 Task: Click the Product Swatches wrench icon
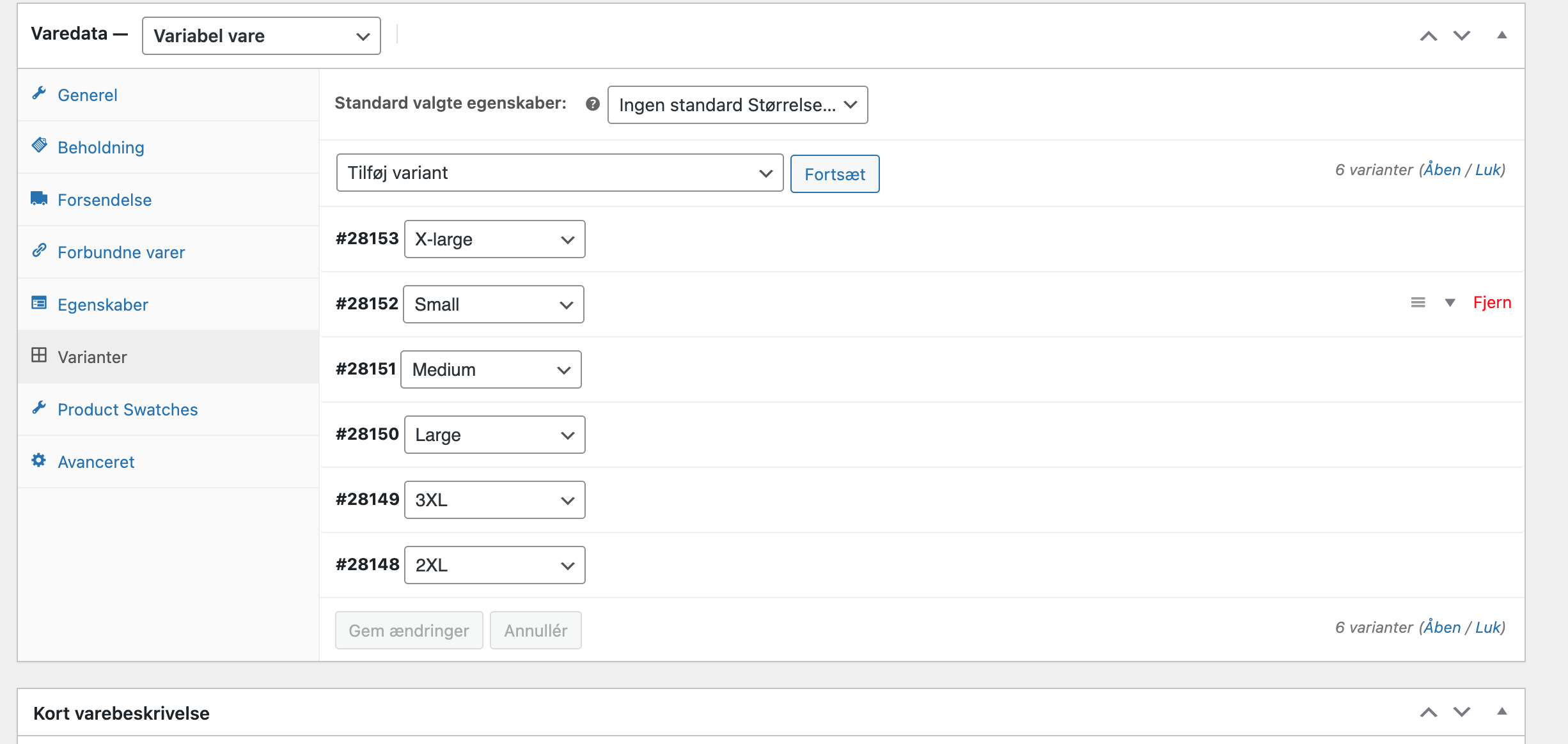coord(39,408)
